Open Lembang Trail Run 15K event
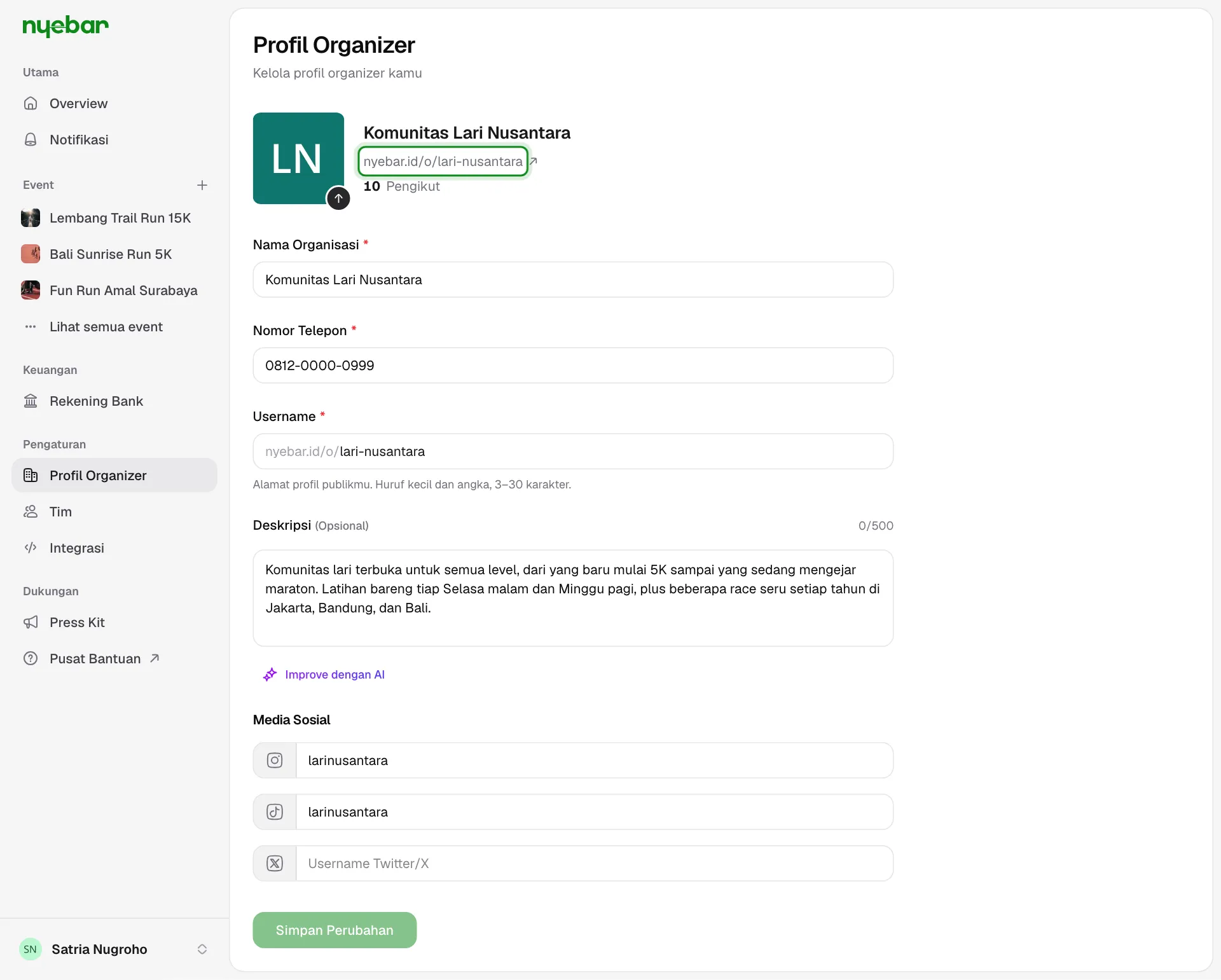This screenshot has height=980, width=1221. pyautogui.click(x=114, y=218)
